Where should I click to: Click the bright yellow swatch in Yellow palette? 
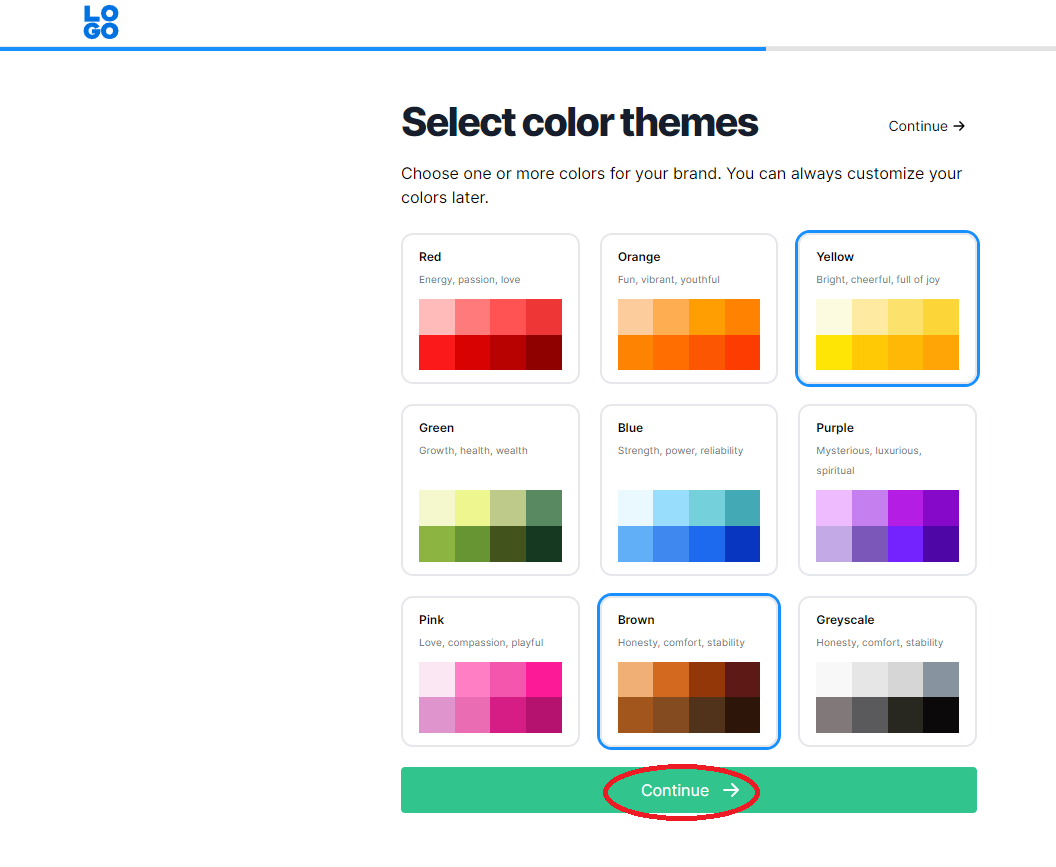[834, 352]
